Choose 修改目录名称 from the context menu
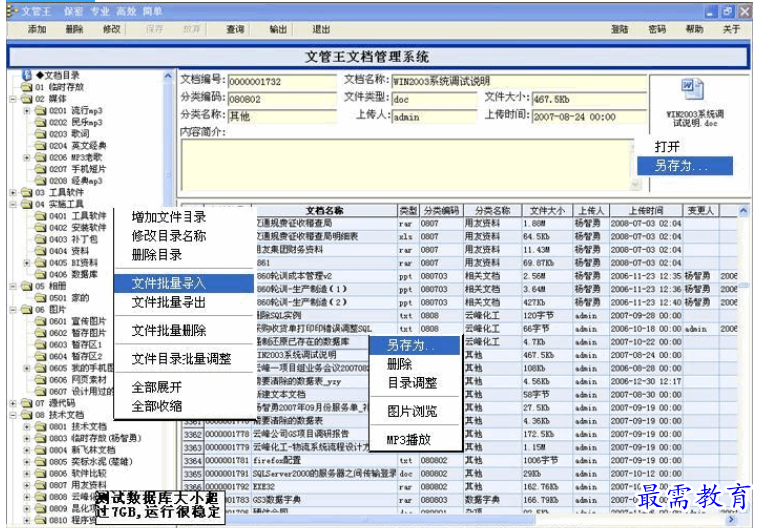Image resolution: width=759 pixels, height=528 pixels. coord(168,236)
